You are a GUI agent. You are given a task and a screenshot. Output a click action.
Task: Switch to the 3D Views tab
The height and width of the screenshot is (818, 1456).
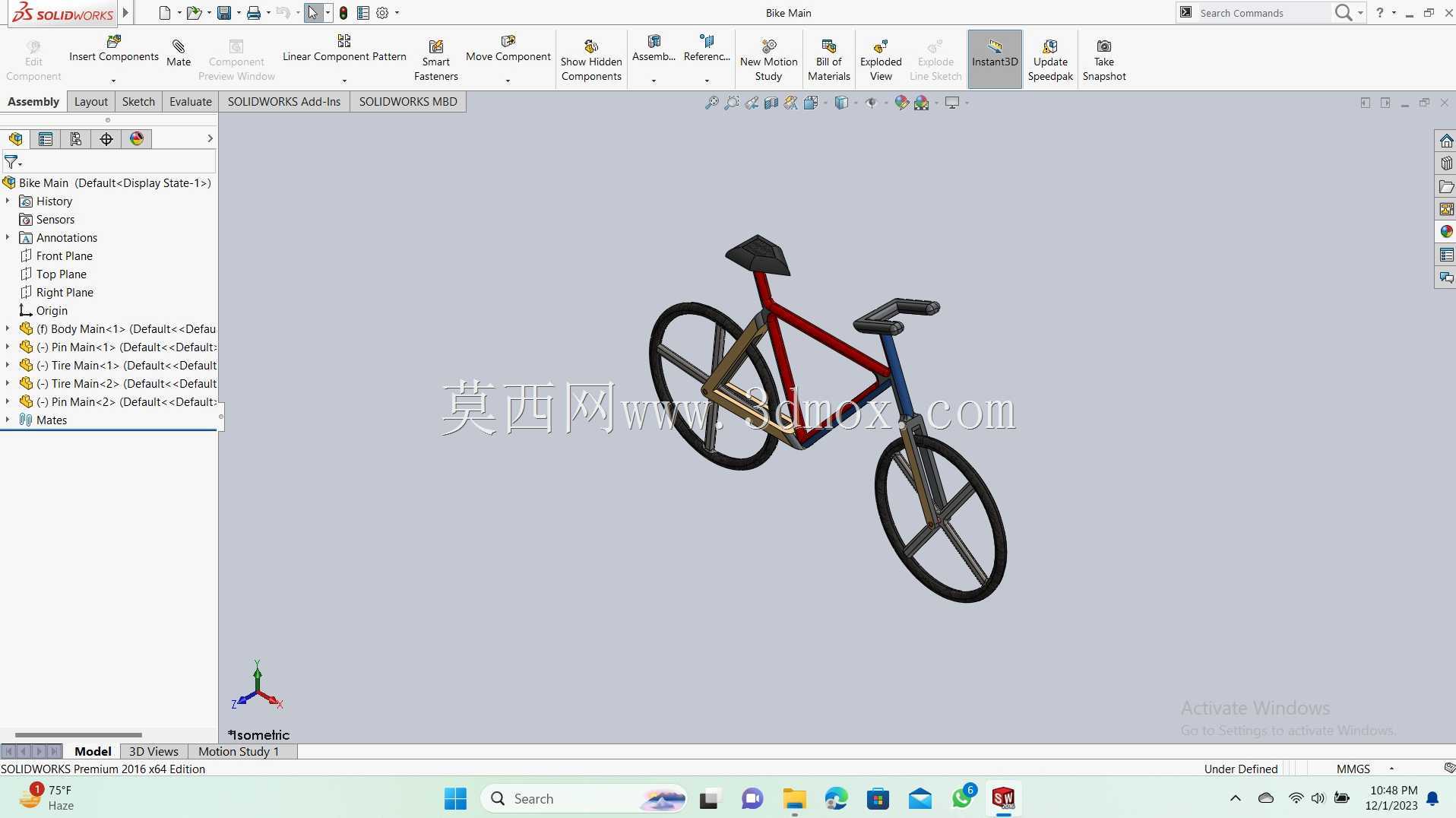tap(154, 751)
